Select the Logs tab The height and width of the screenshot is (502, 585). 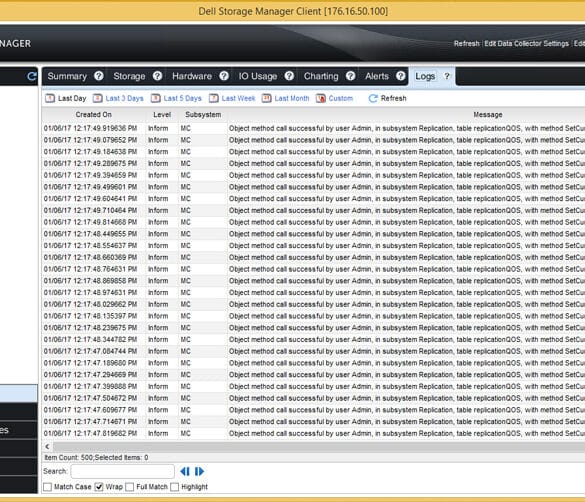425,76
